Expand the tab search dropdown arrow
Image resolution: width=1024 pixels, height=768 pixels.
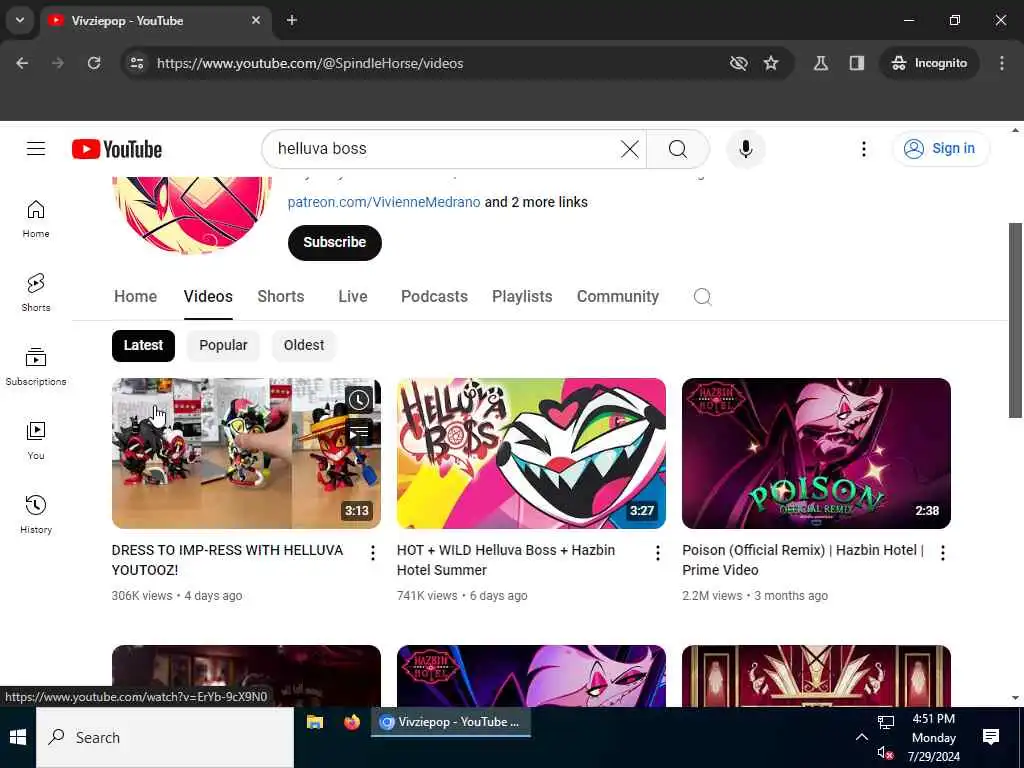click(20, 20)
